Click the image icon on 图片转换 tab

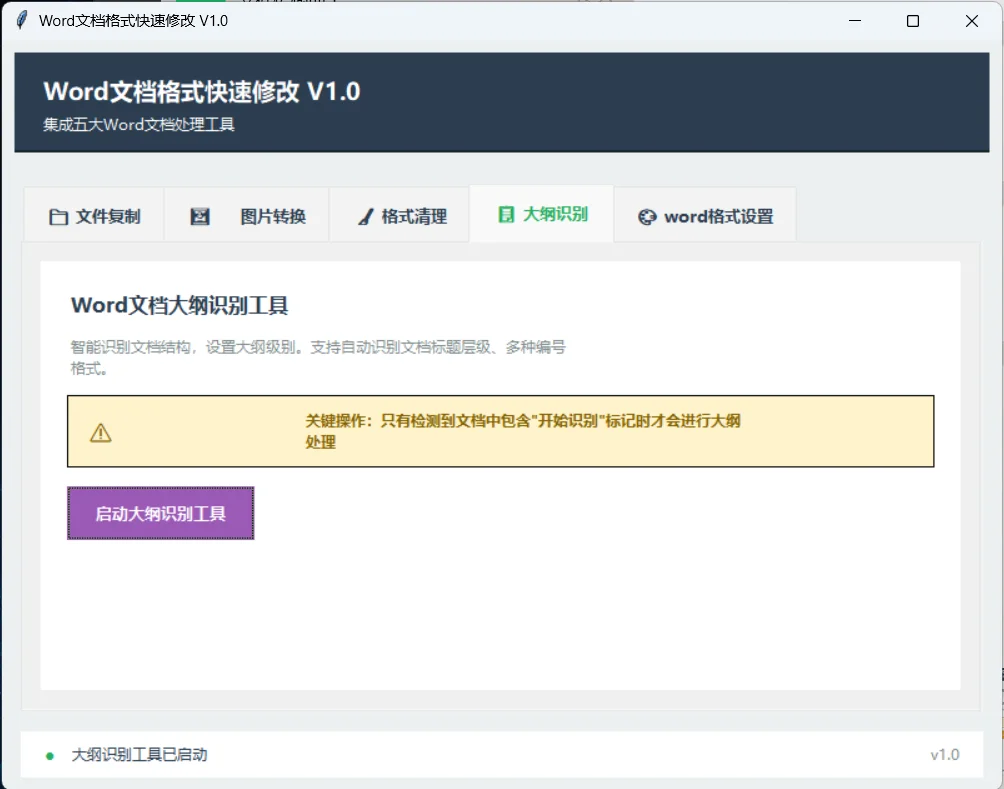tap(199, 214)
